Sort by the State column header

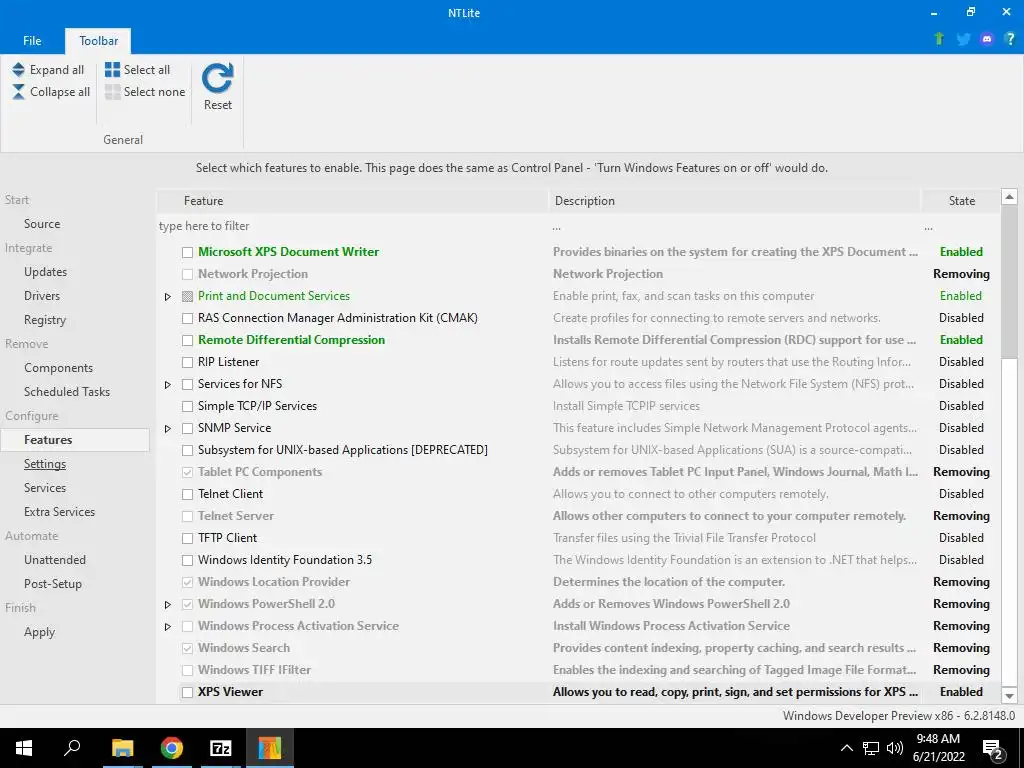961,201
